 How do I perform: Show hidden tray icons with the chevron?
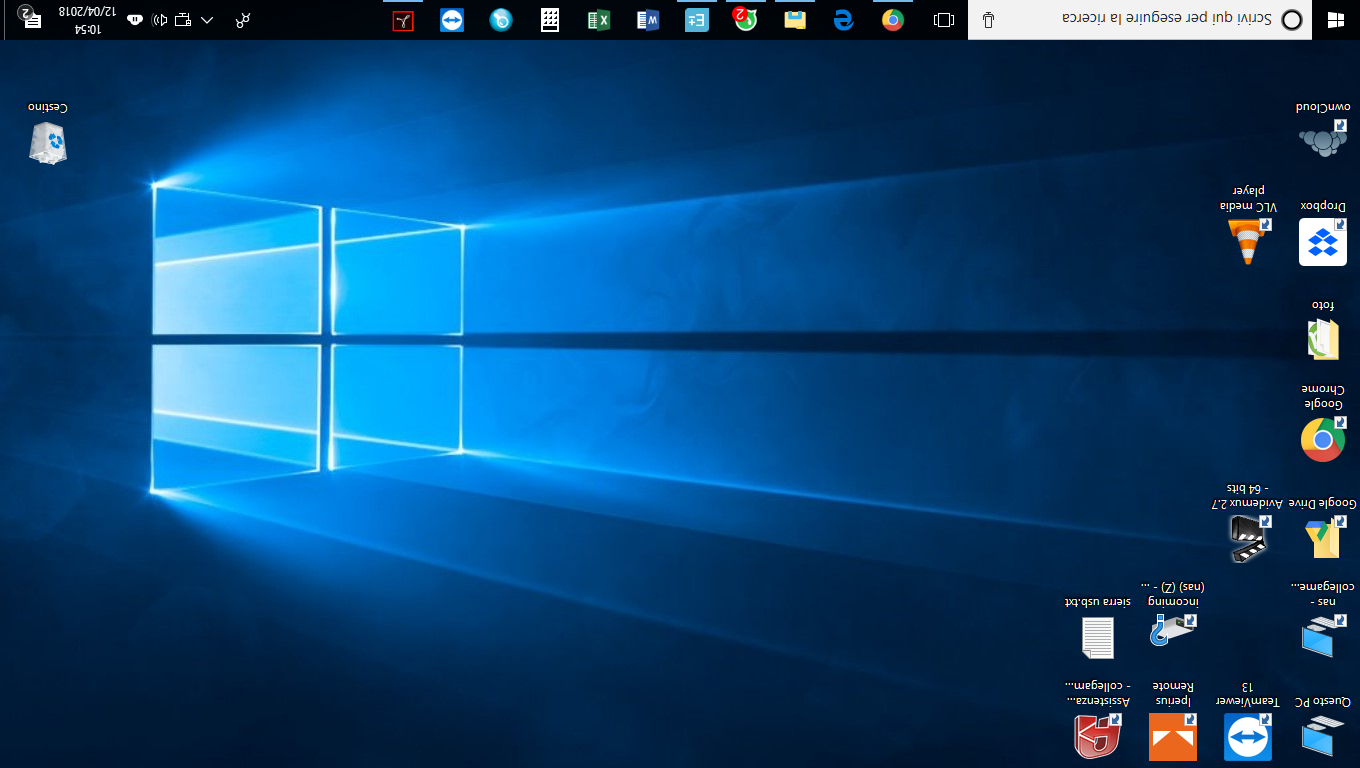(x=207, y=20)
